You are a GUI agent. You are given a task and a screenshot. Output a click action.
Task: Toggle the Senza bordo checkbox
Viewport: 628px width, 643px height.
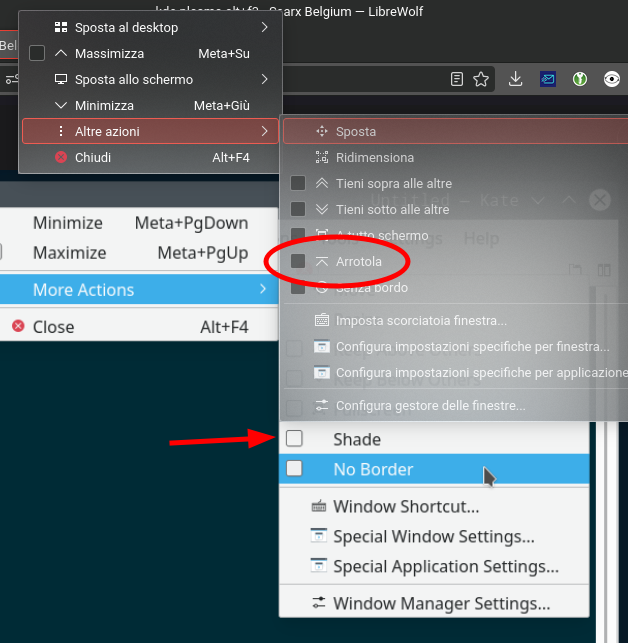click(x=298, y=287)
